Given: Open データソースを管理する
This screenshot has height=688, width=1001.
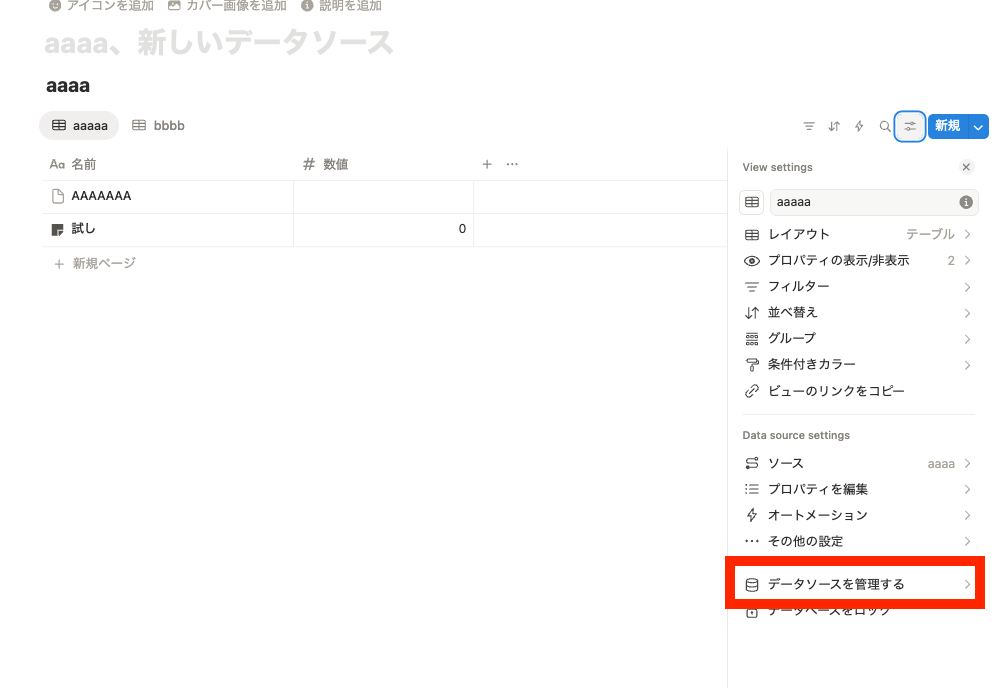Looking at the screenshot, I should click(x=856, y=584).
